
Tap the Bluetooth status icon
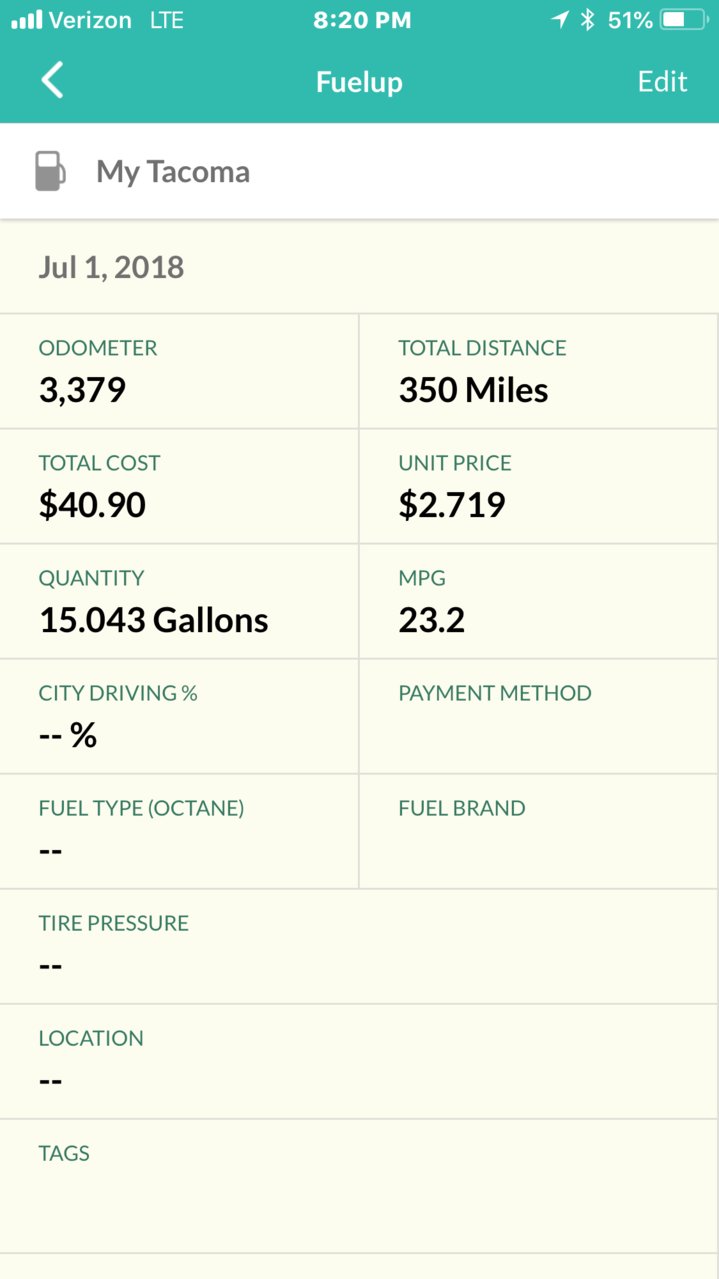[x=588, y=20]
